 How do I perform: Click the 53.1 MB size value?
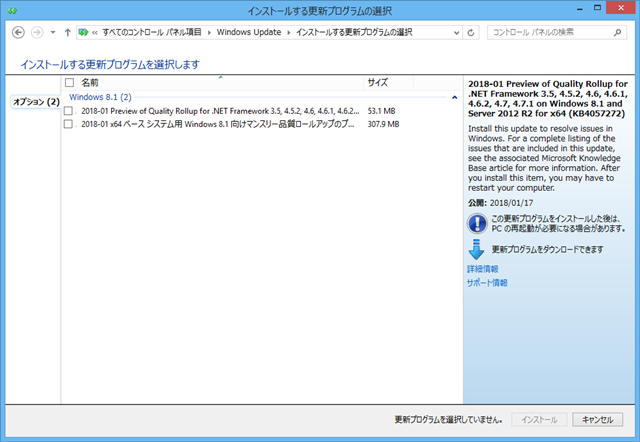(381, 111)
